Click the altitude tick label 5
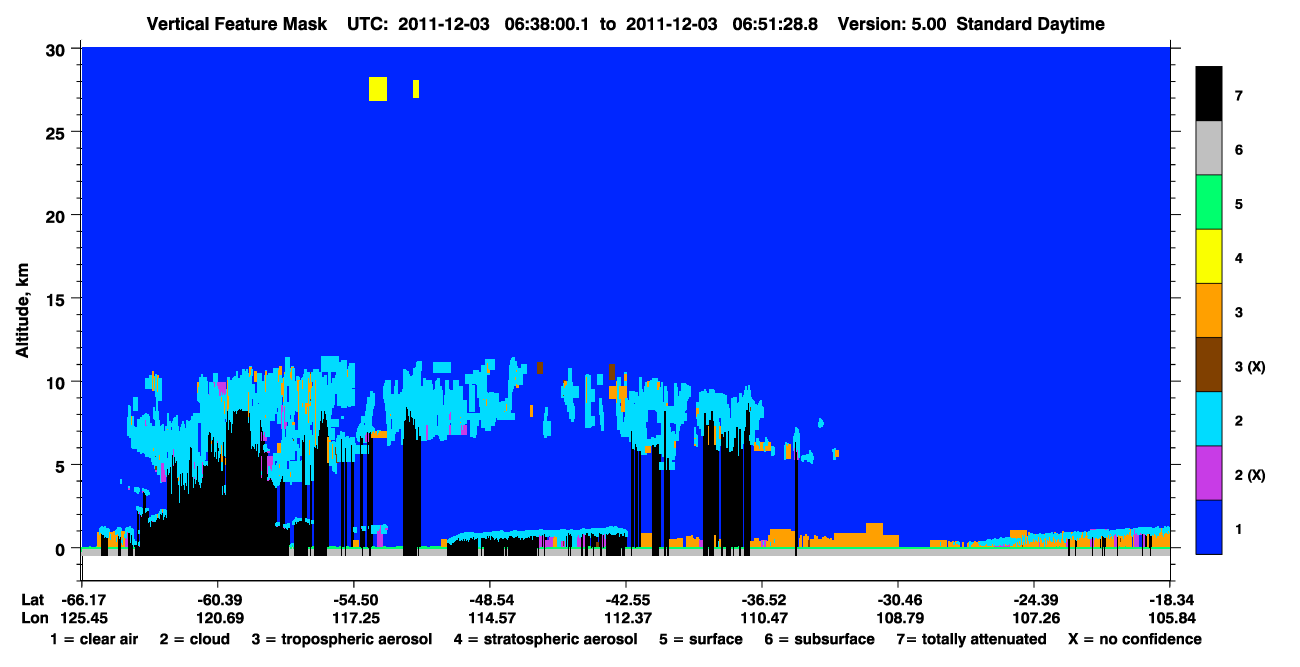Image resolution: width=1300 pixels, height=667 pixels. pos(62,465)
